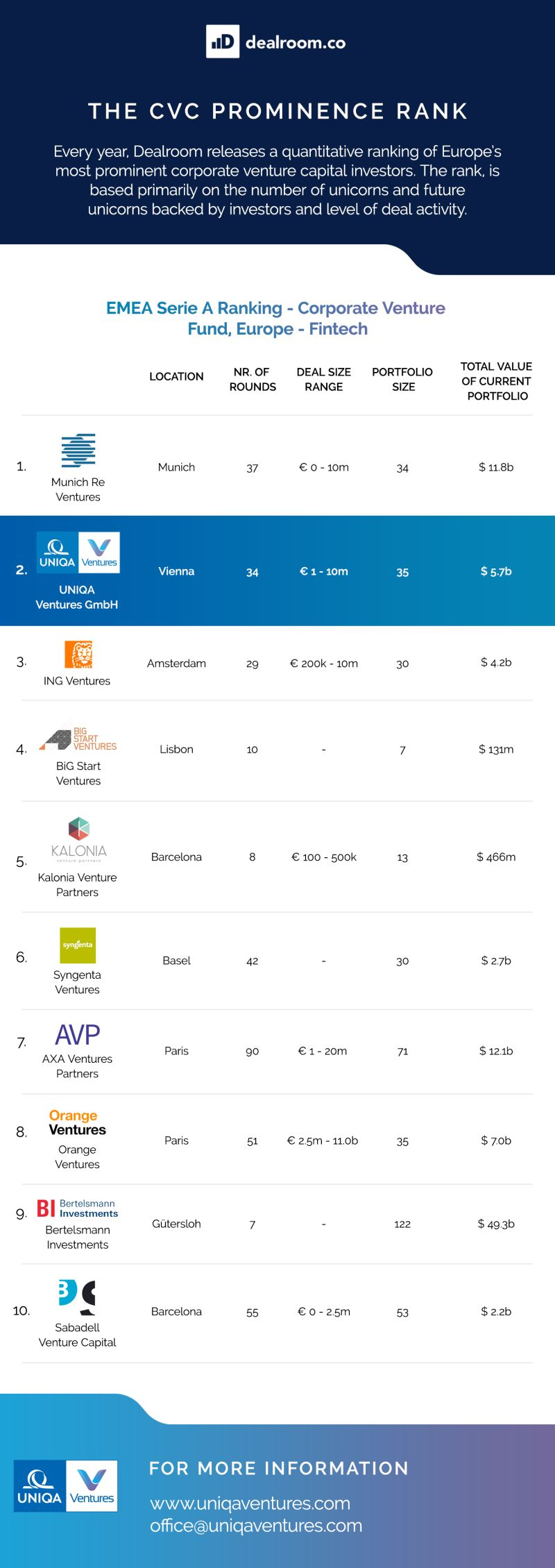Viewport: 555px width, 1568px height.
Task: Click the $ 4.2b portfolio value
Action: [x=496, y=662]
